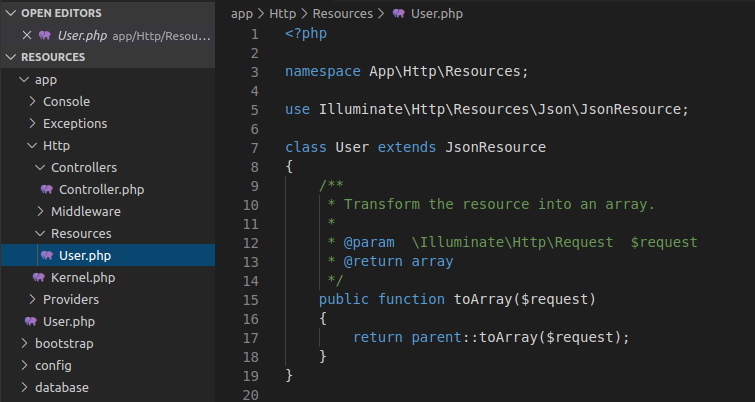Image resolution: width=755 pixels, height=402 pixels.
Task: Click PHP icon of app-level User.php
Action: 31,321
